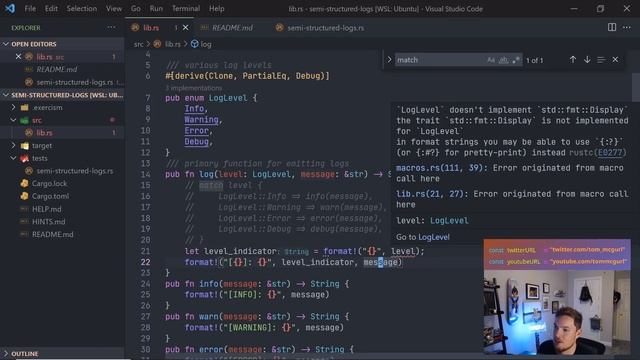Close the lib.rs editor tab
The image size is (640, 360).
185,28
